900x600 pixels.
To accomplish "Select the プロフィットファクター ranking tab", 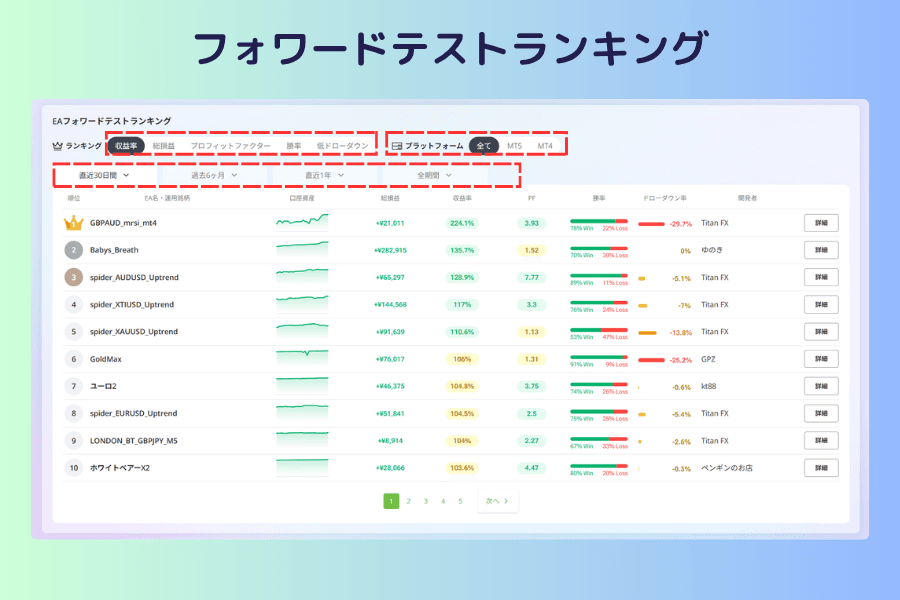I will tap(231, 146).
